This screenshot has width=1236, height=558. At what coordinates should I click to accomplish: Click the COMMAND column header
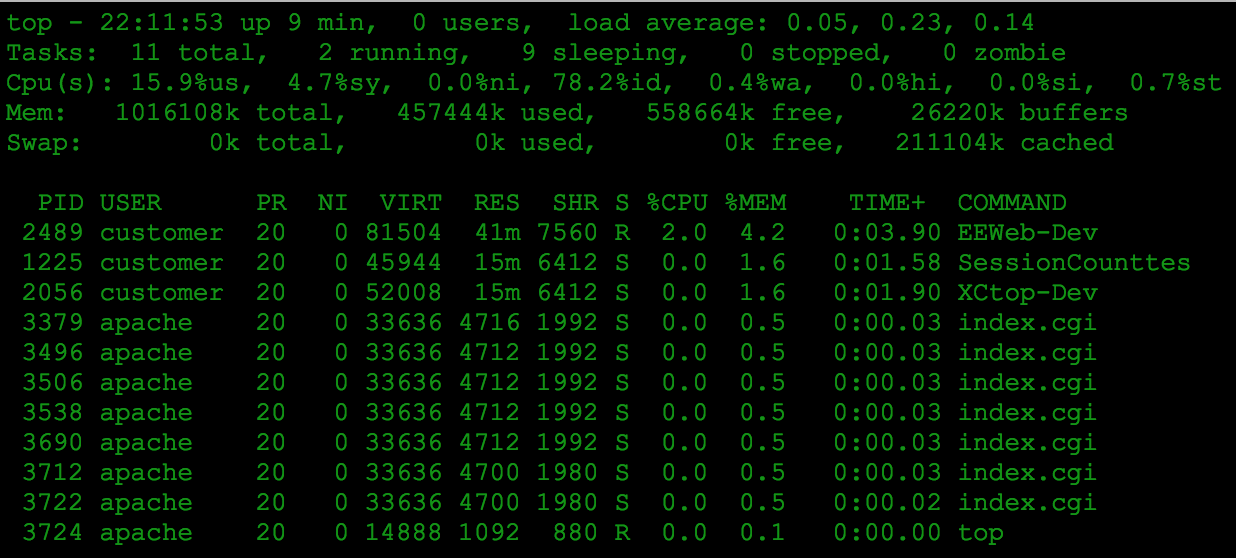click(x=1012, y=202)
